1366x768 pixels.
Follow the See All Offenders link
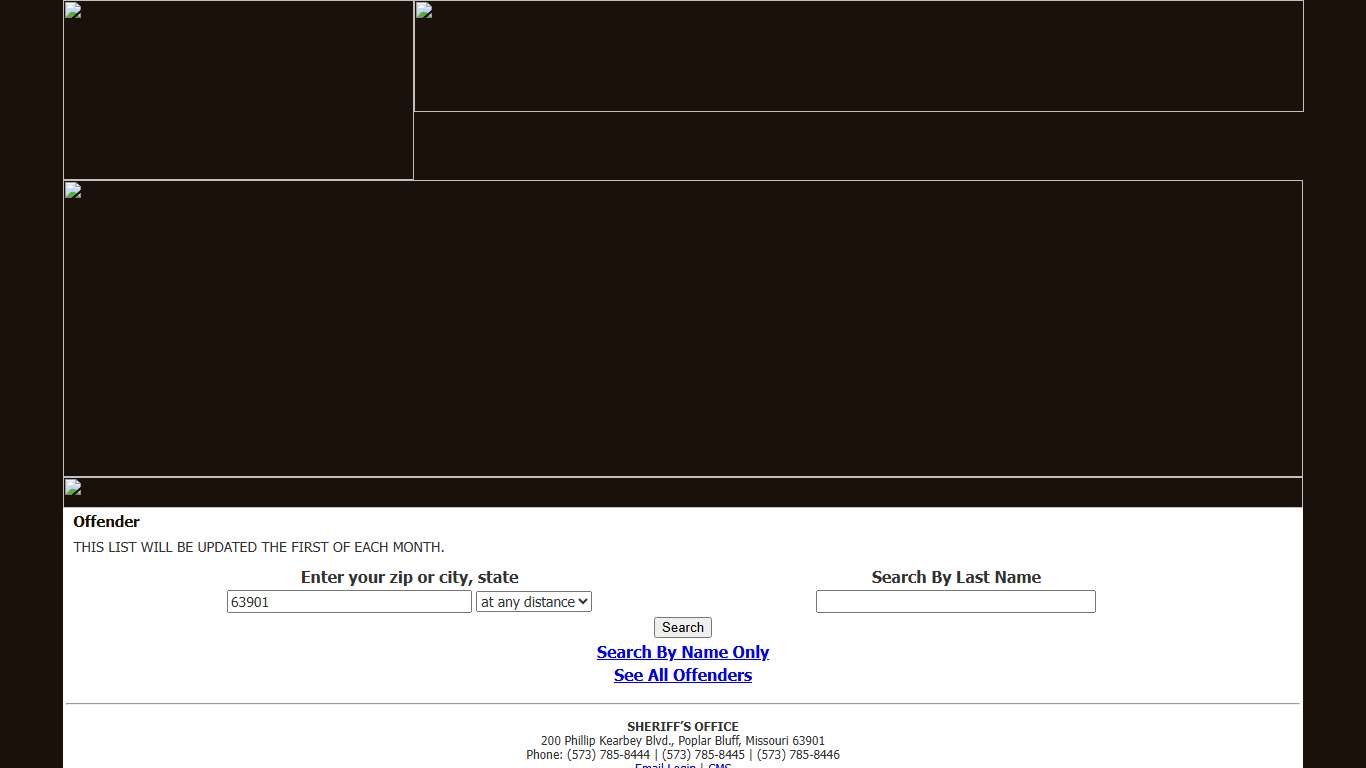683,675
